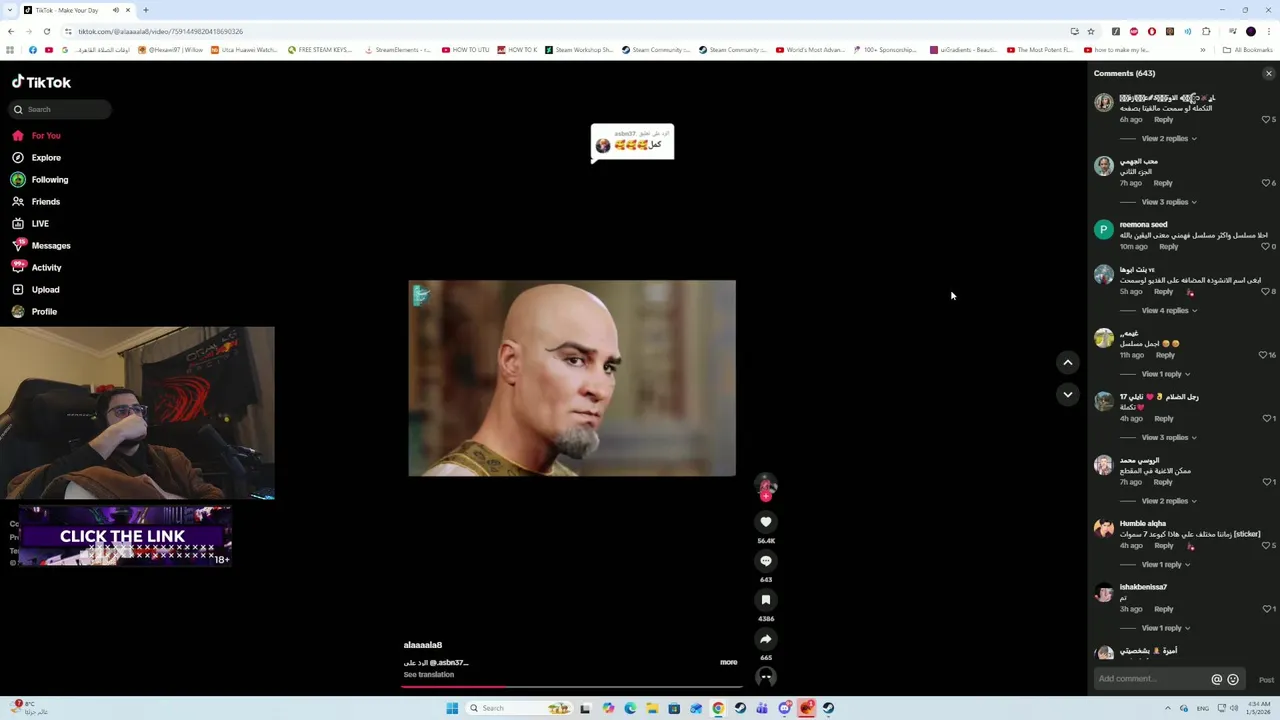Screen dimensions: 1280x720
Task: Expand View 3 replies under رجل الظلام comment
Action: pyautogui.click(x=1169, y=438)
